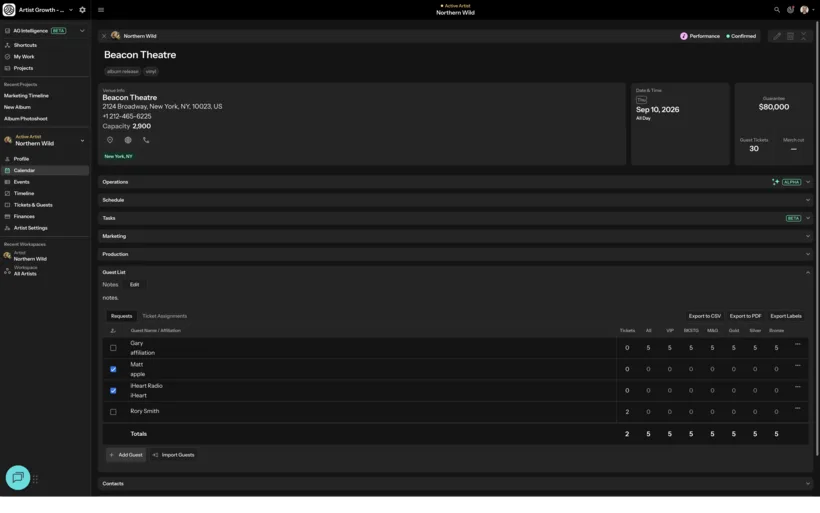Expand the Schedule section
The height and width of the screenshot is (513, 820).
(x=808, y=200)
